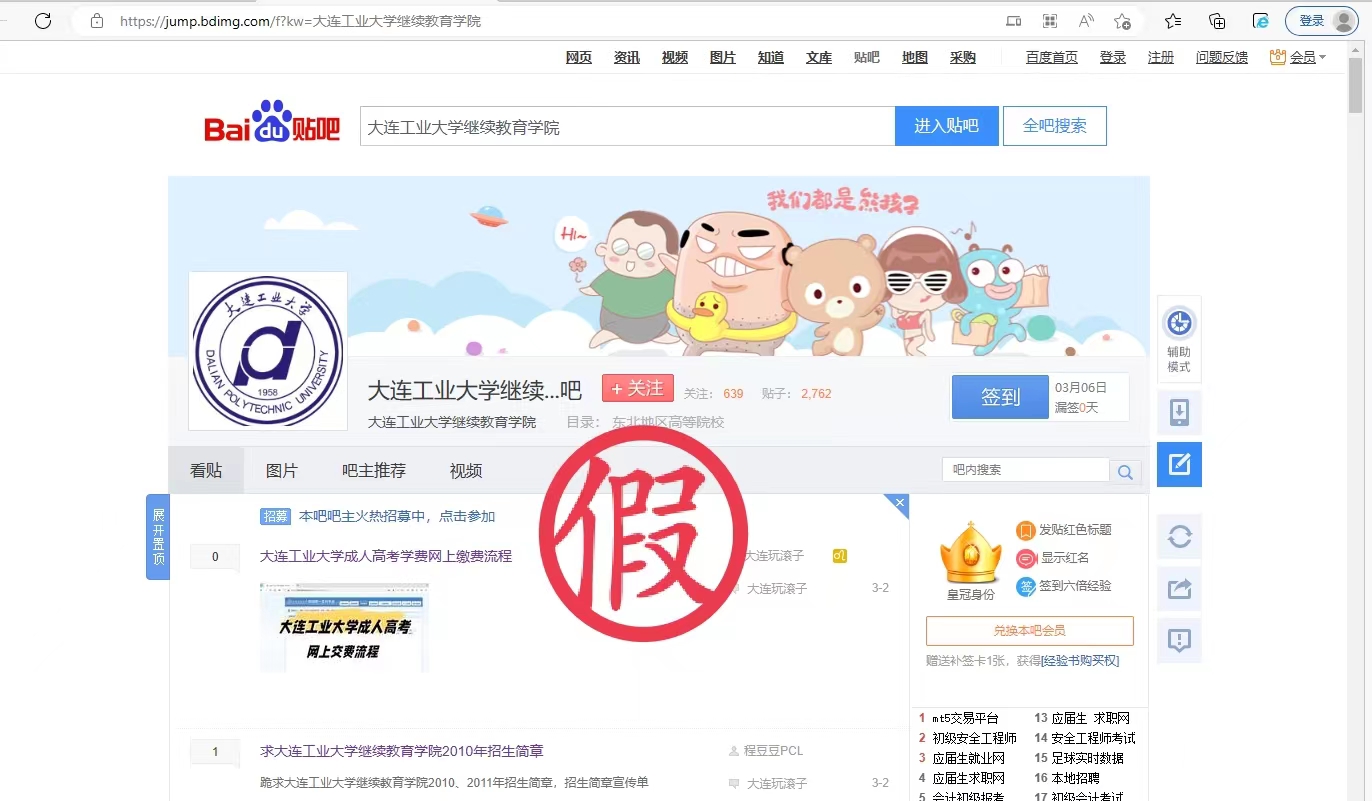Open the 网上交费流程 post thumbnail image
Image resolution: width=1372 pixels, height=801 pixels.
click(344, 628)
